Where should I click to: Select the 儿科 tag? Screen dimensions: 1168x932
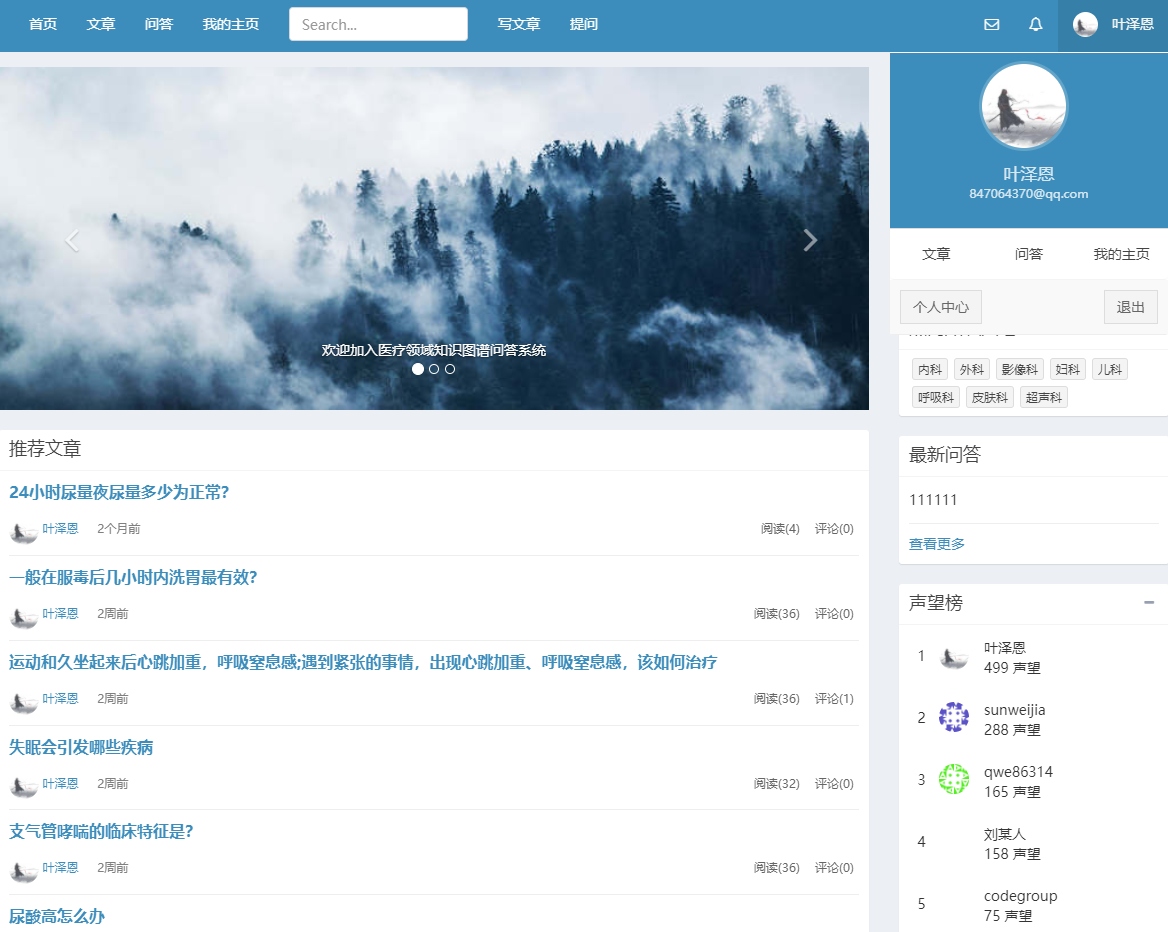coord(1109,370)
